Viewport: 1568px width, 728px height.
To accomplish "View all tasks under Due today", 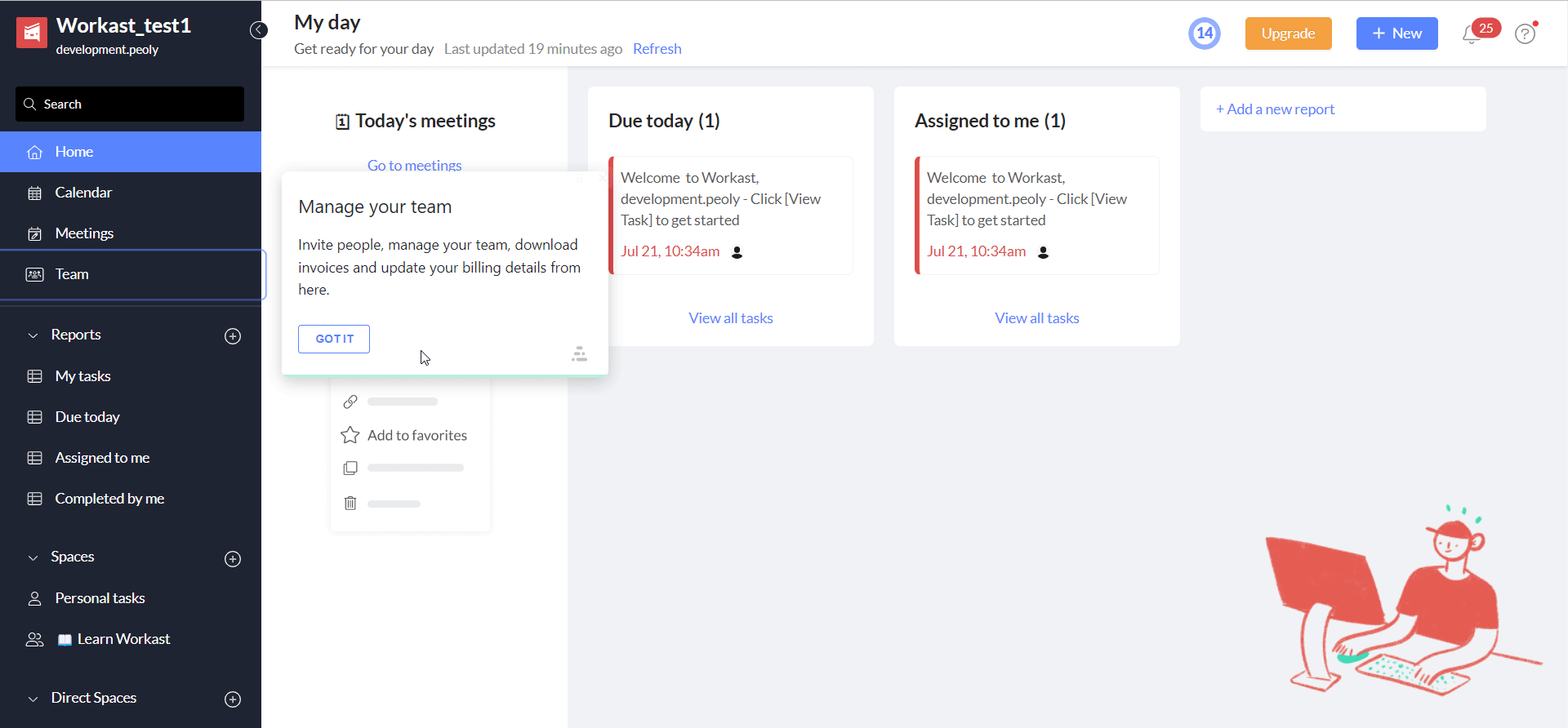I will [x=731, y=318].
